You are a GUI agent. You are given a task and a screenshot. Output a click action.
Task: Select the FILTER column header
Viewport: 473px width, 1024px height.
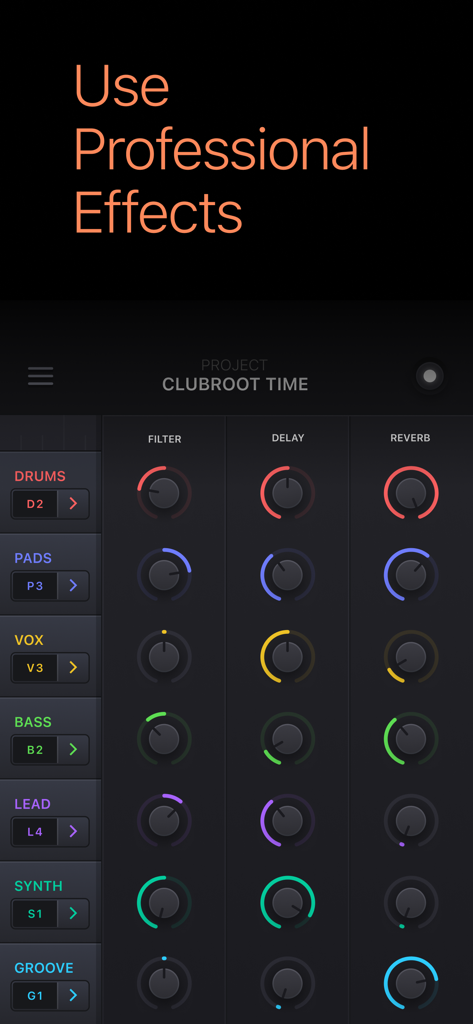(165, 439)
